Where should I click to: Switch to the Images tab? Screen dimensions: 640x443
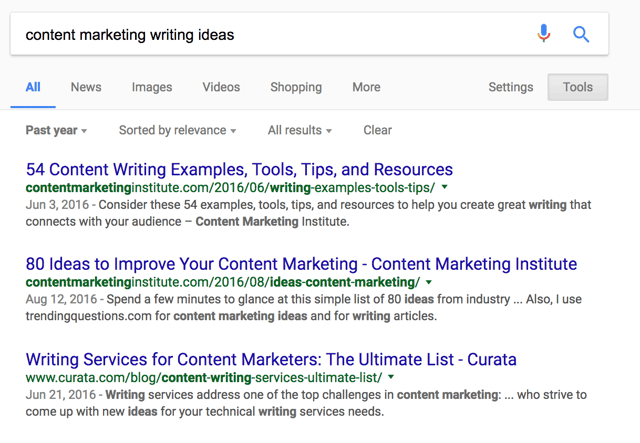coord(152,87)
